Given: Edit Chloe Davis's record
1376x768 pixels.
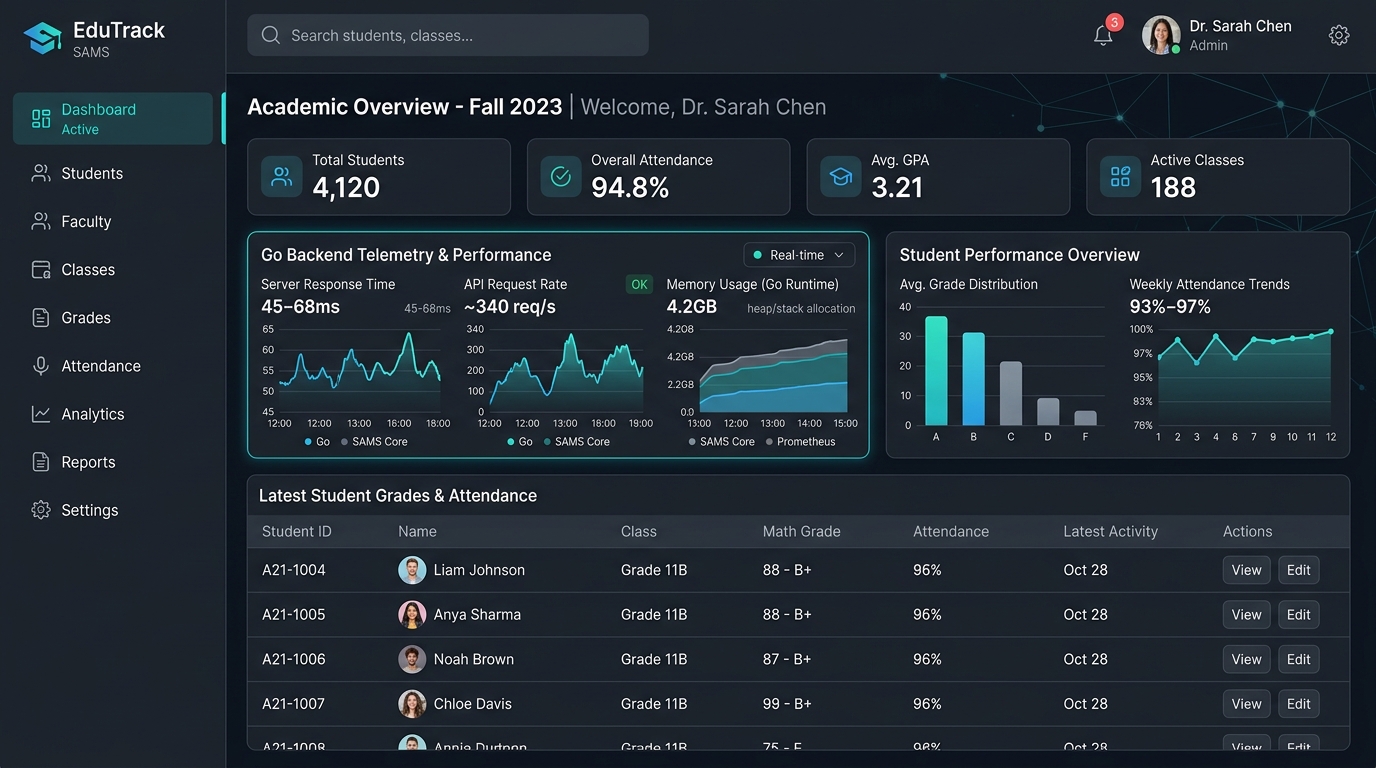Looking at the screenshot, I should [x=1298, y=703].
